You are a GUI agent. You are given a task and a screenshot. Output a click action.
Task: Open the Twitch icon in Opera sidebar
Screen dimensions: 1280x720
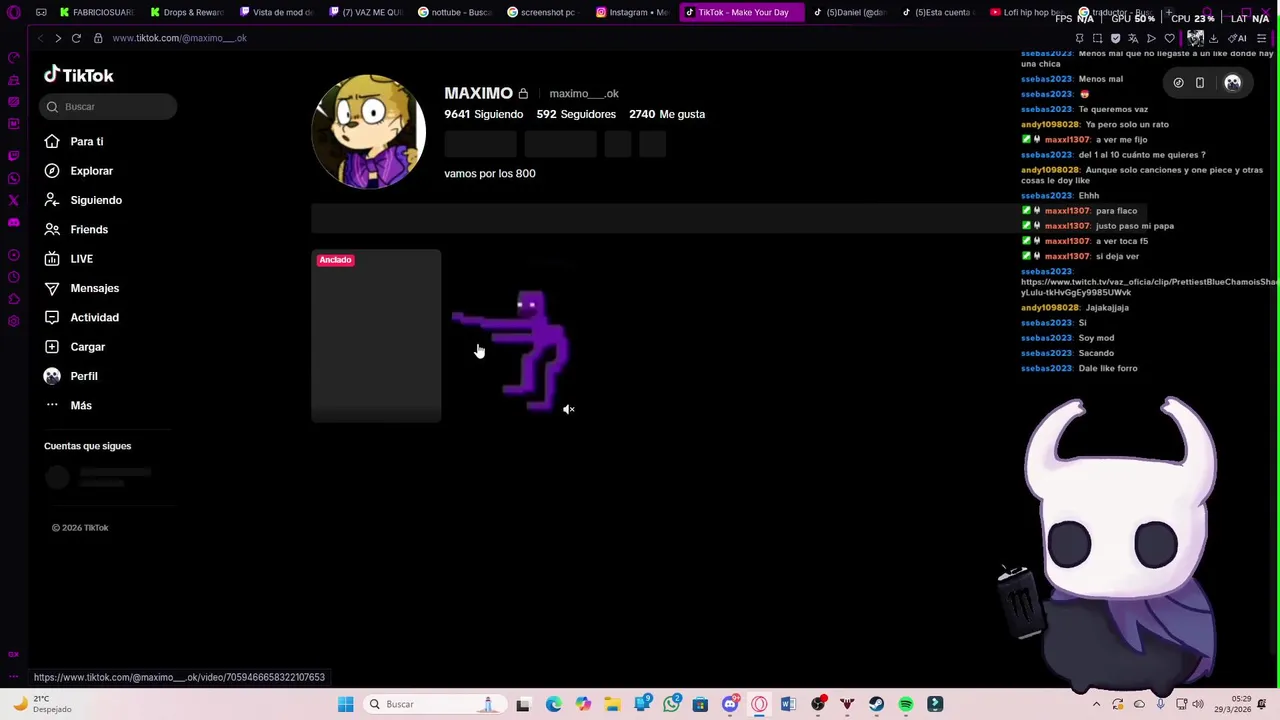click(13, 156)
